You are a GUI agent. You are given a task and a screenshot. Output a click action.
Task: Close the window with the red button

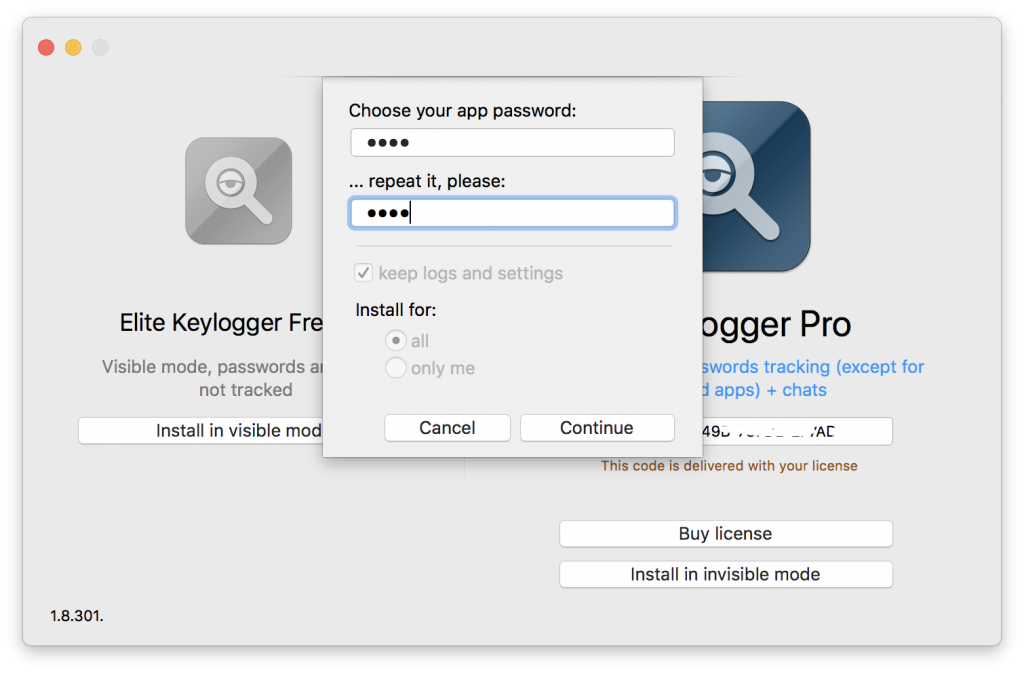[x=46, y=48]
